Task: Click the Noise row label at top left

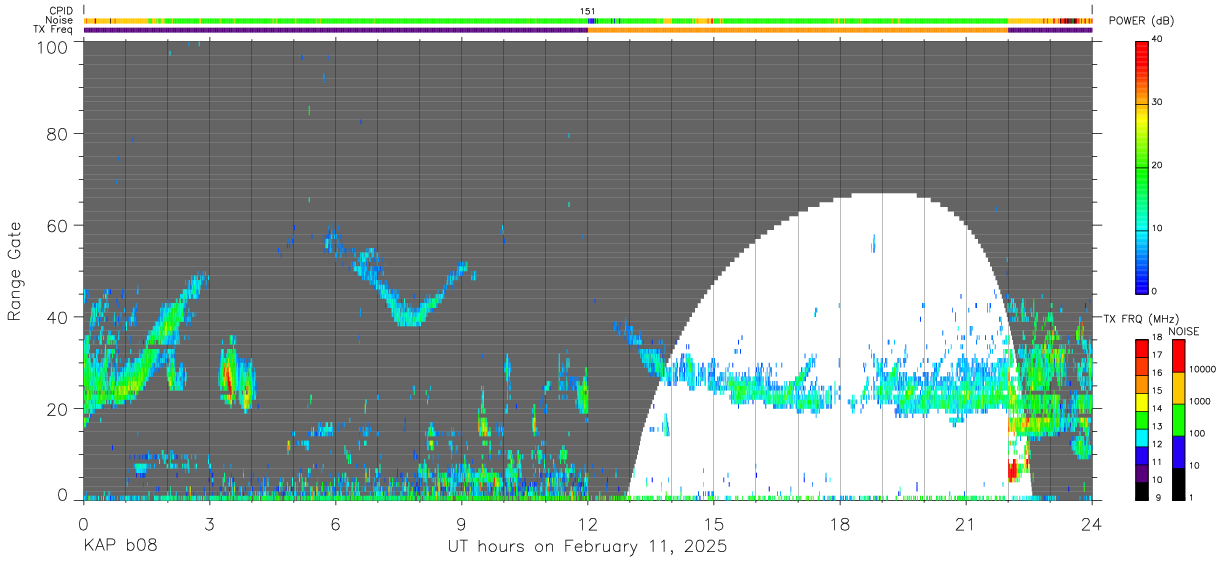Action: 61,20
